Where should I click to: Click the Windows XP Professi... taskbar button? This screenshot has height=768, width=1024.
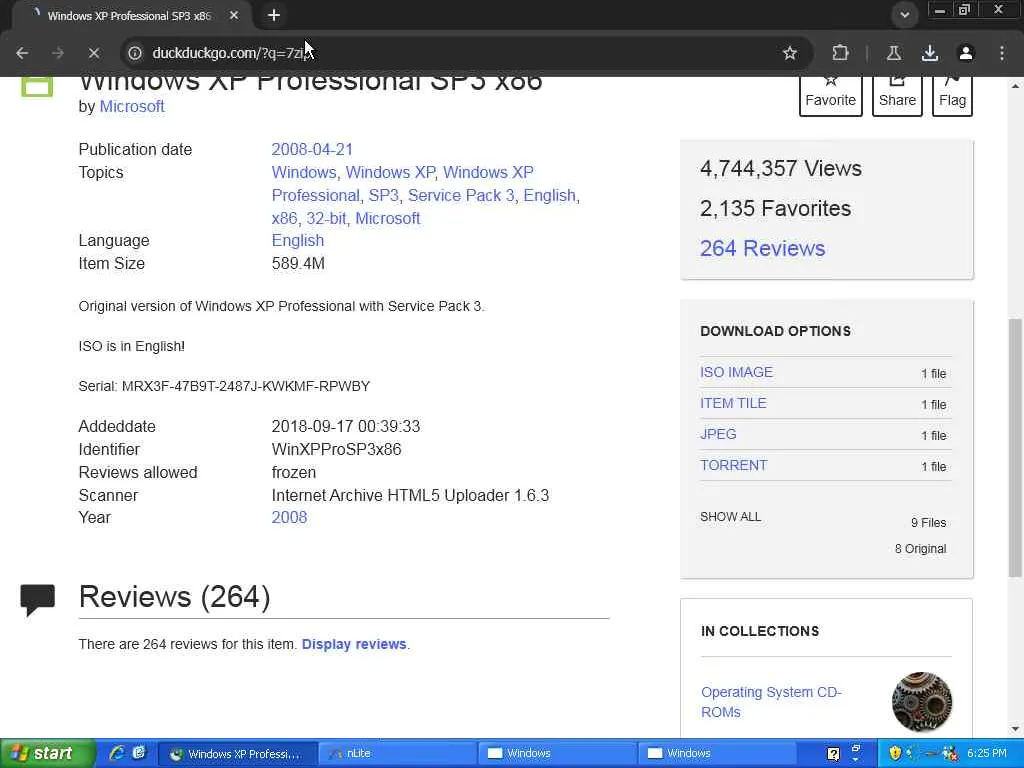[x=238, y=754]
